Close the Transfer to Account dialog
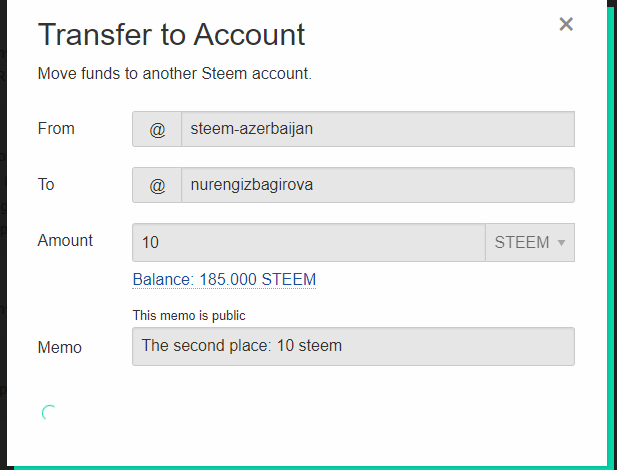 tap(566, 24)
